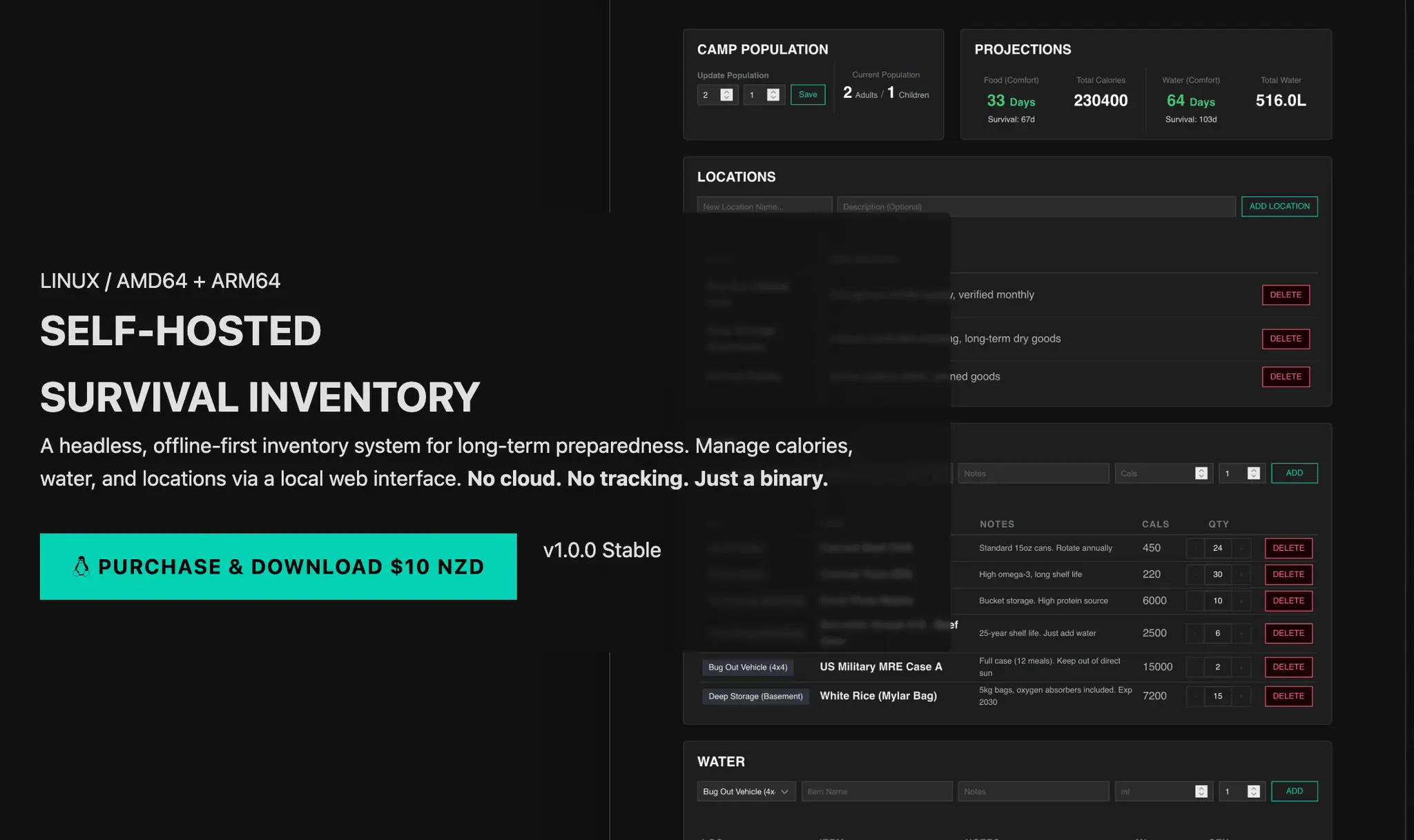Click the '33 Days' food projection
Image resolution: width=1414 pixels, height=840 pixels.
click(1011, 101)
